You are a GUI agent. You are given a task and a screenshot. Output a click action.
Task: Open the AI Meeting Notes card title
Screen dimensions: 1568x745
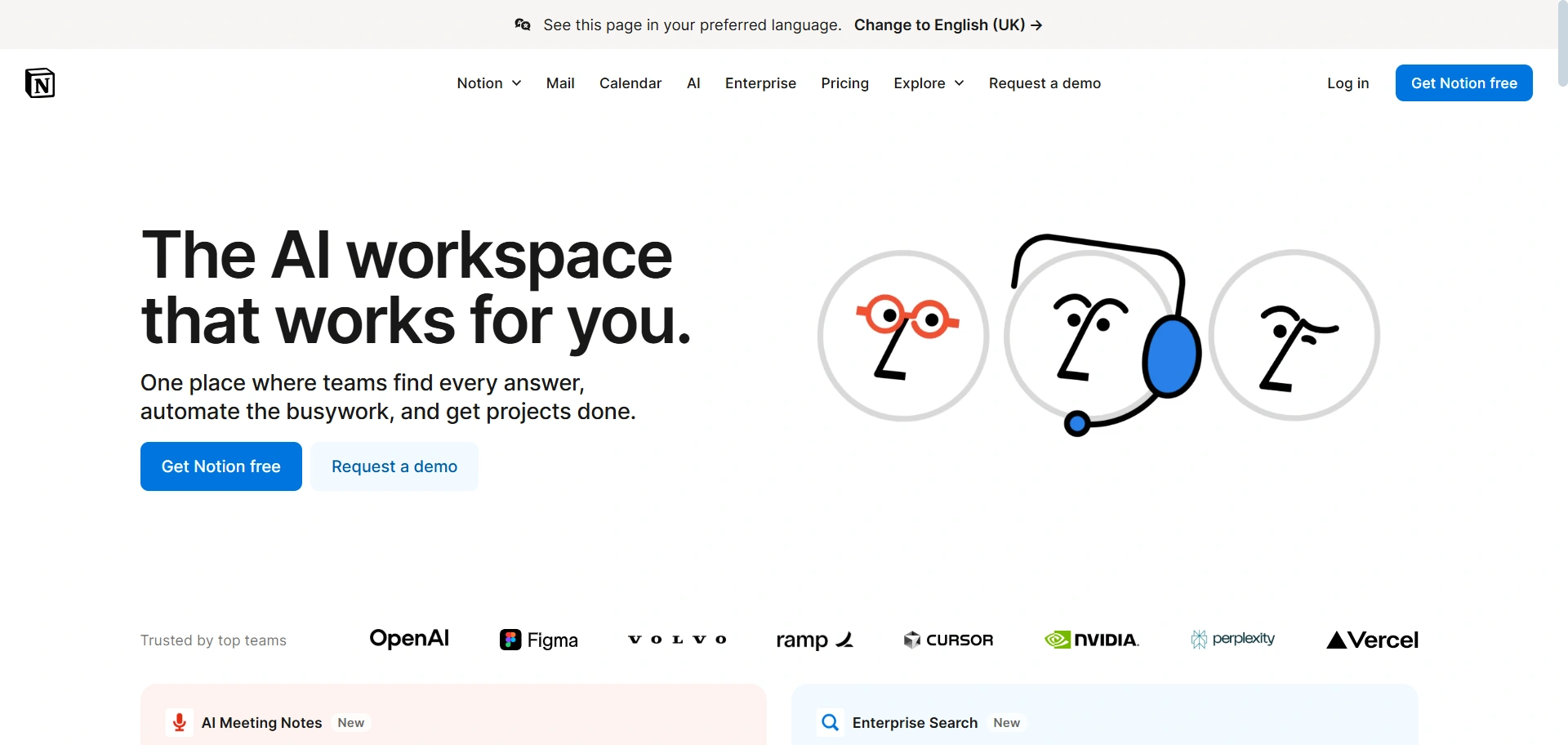coord(261,723)
